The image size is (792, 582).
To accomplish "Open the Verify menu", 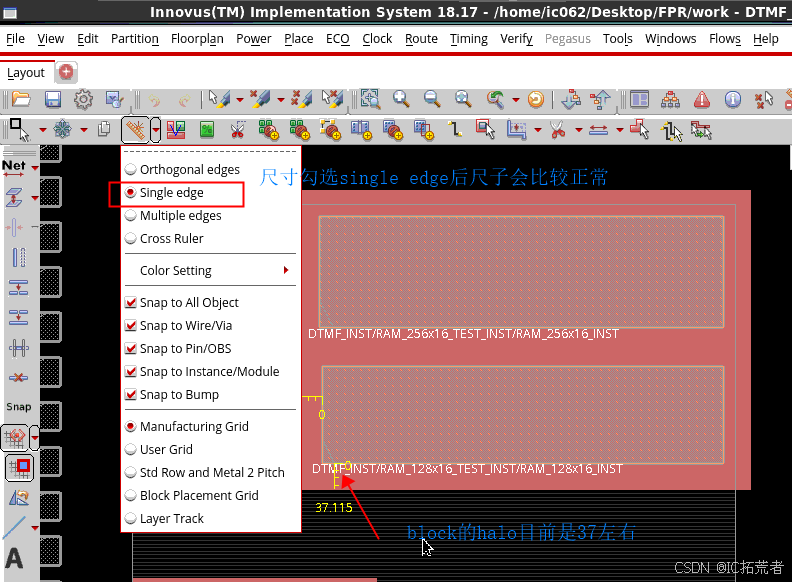I will click(516, 38).
